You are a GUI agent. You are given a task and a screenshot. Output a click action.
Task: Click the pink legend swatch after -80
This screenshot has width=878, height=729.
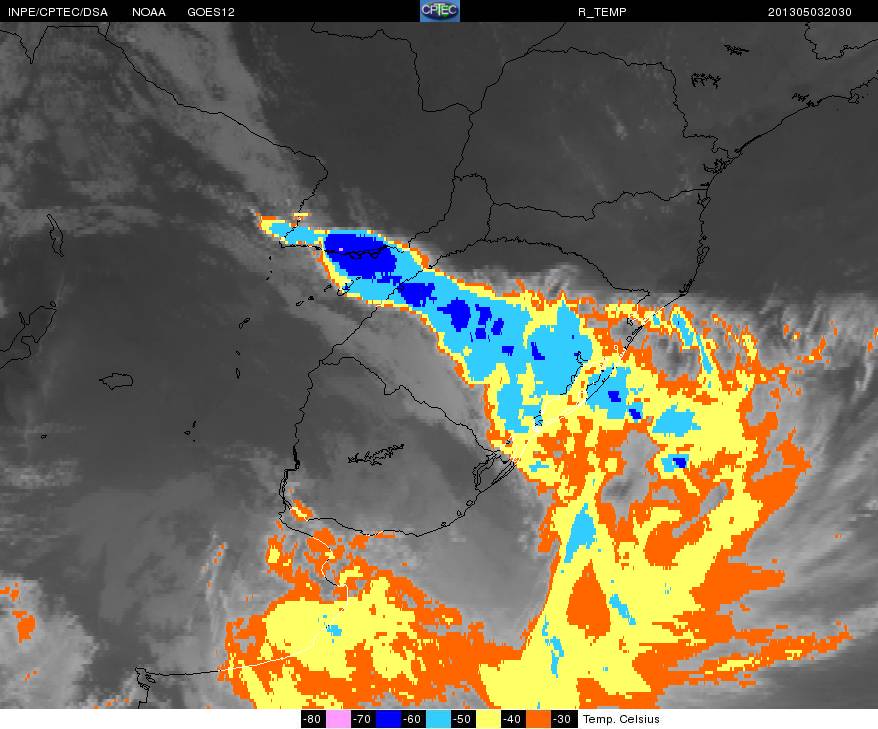coord(338,719)
